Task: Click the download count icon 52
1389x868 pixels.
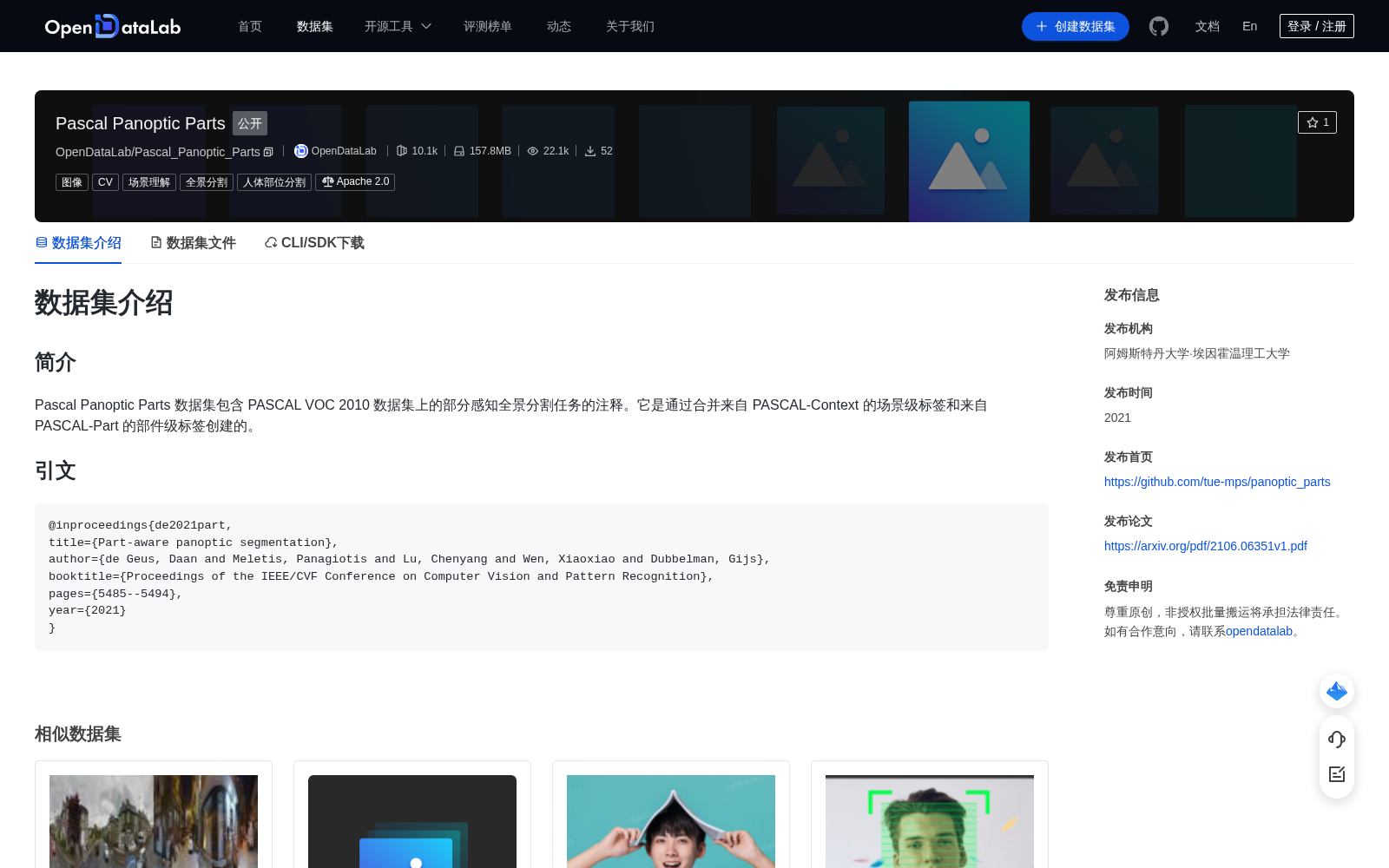Action: click(590, 151)
